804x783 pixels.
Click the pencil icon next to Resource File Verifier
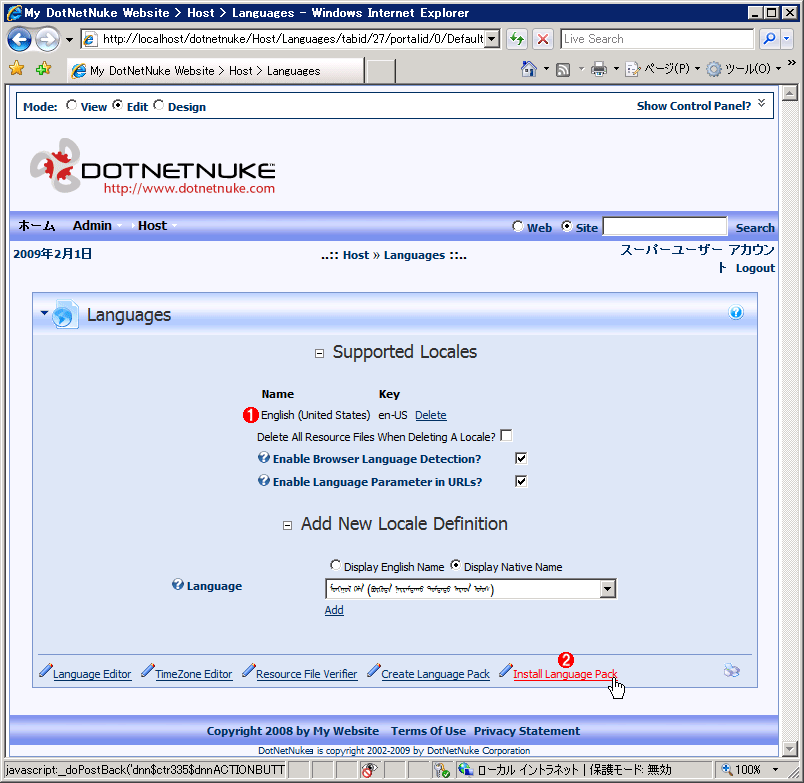[x=249, y=670]
